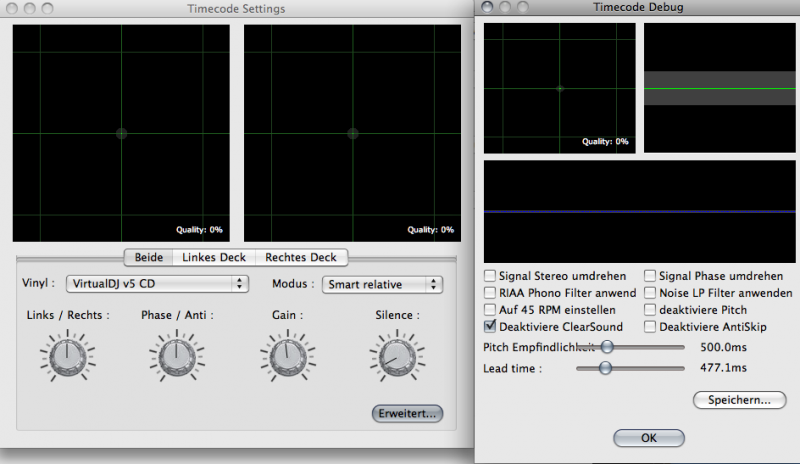The height and width of the screenshot is (464, 800).
Task: Click the left deck signal scope display
Action: pyautogui.click(x=121, y=132)
